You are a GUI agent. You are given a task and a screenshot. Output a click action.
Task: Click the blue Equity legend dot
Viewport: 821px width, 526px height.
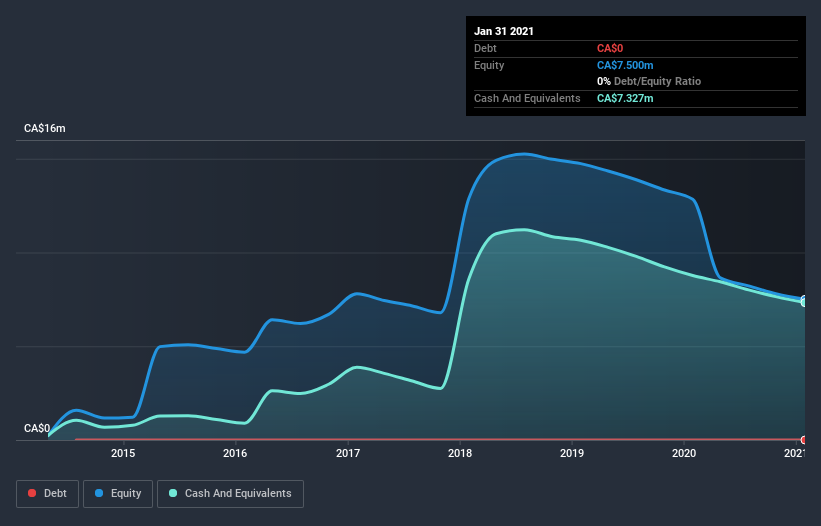99,493
